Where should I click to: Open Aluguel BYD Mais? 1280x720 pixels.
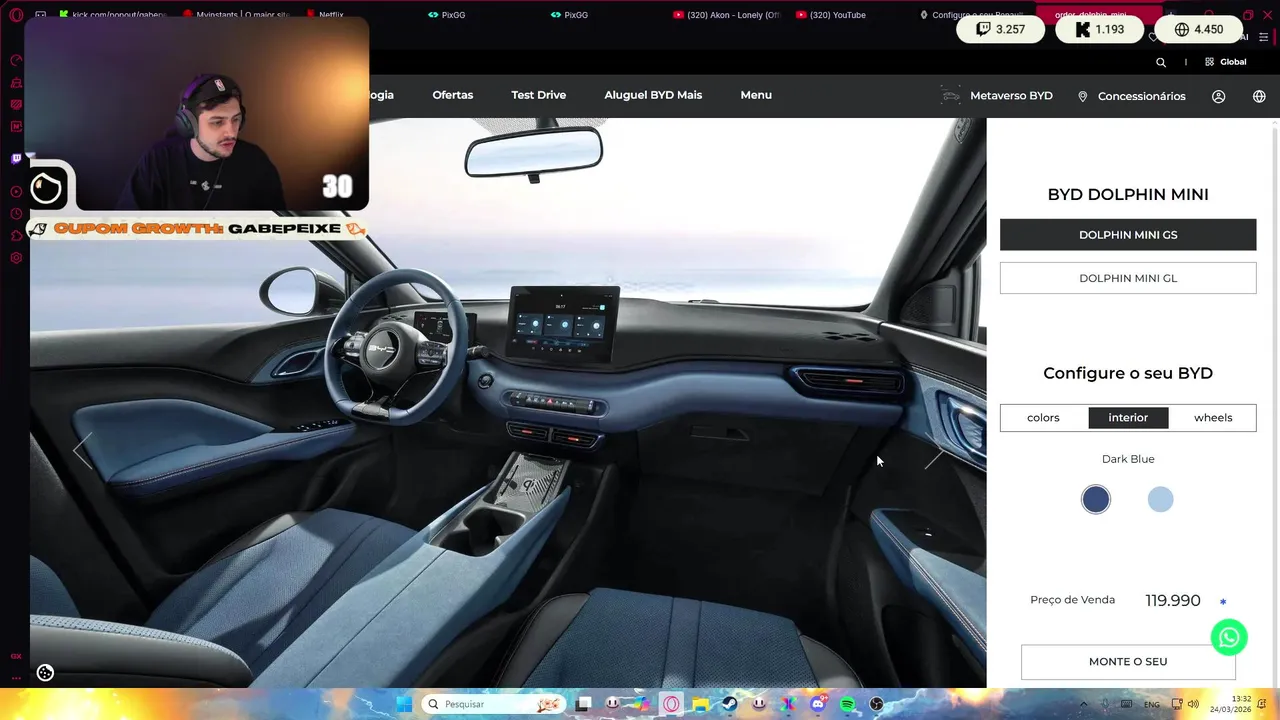[653, 95]
